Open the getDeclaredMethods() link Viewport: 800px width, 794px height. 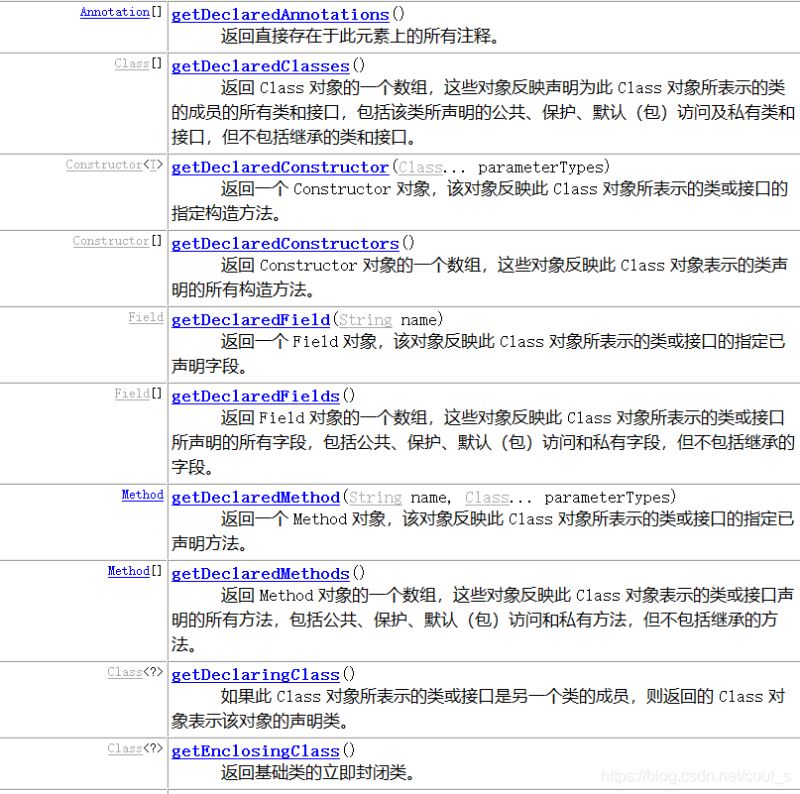pyautogui.click(x=260, y=573)
